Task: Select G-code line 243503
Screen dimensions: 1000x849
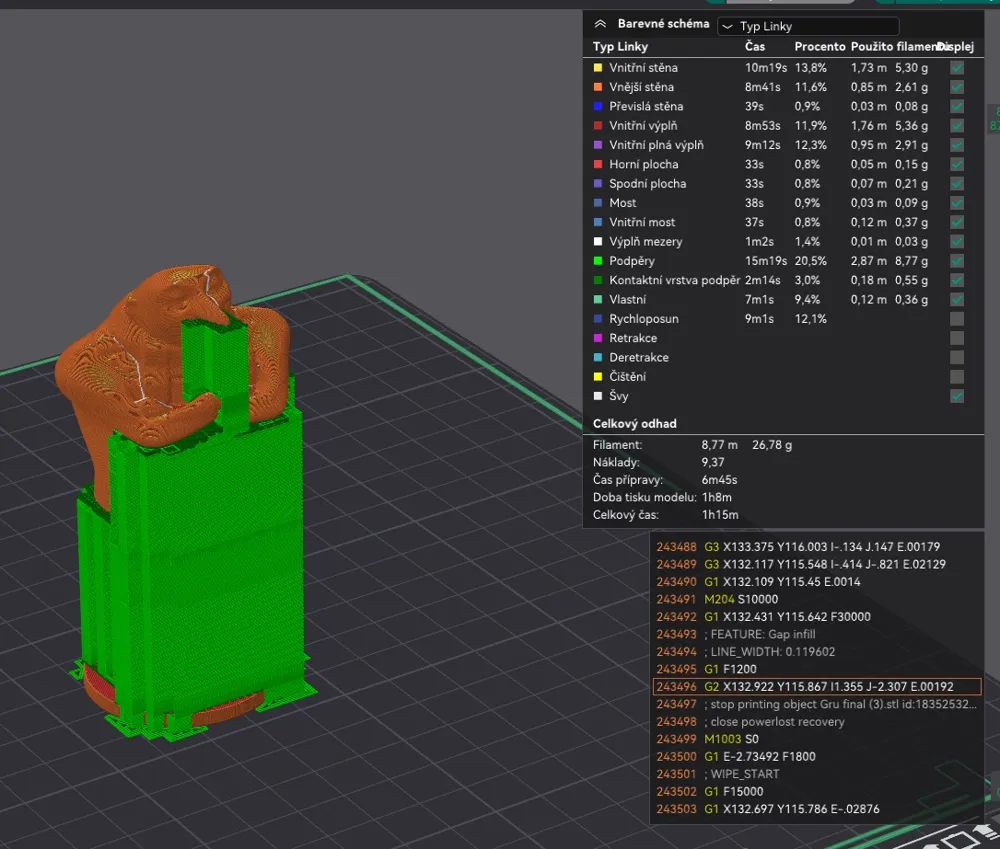Action: [x=816, y=809]
